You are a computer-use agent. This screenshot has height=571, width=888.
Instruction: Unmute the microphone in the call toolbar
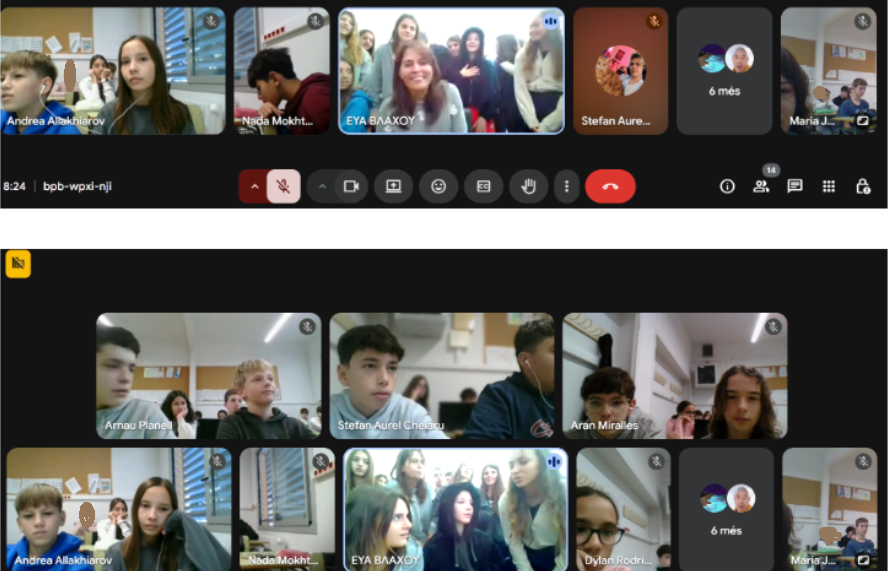point(284,186)
